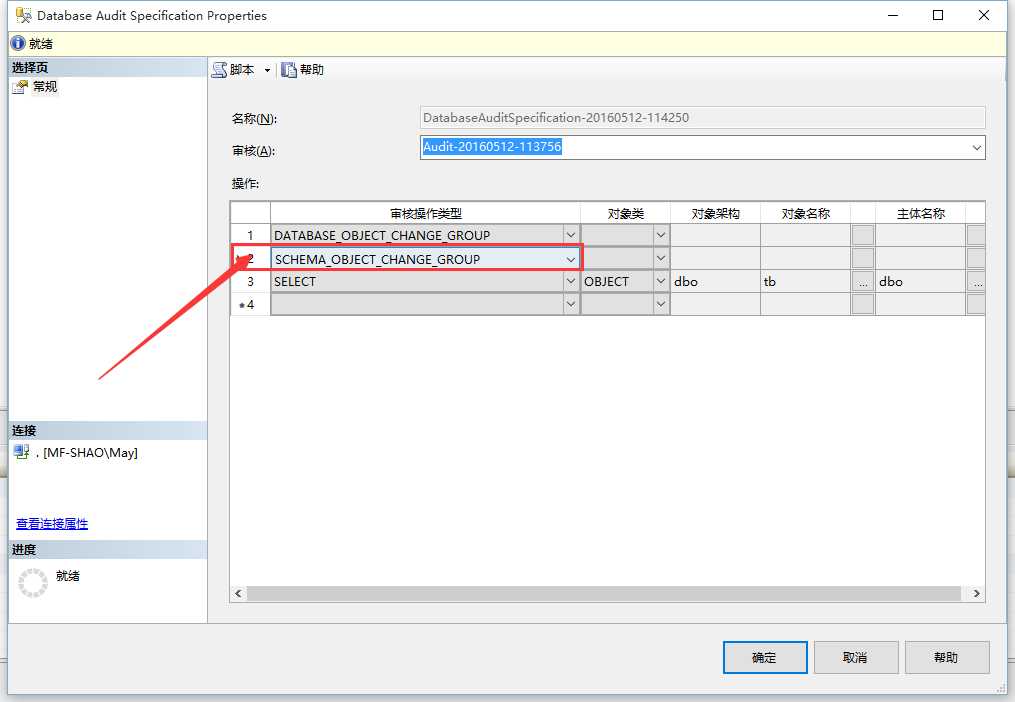Viewport: 1015px width, 702px height.
Task: Click the bottom 帮助 help button
Action: coord(946,657)
